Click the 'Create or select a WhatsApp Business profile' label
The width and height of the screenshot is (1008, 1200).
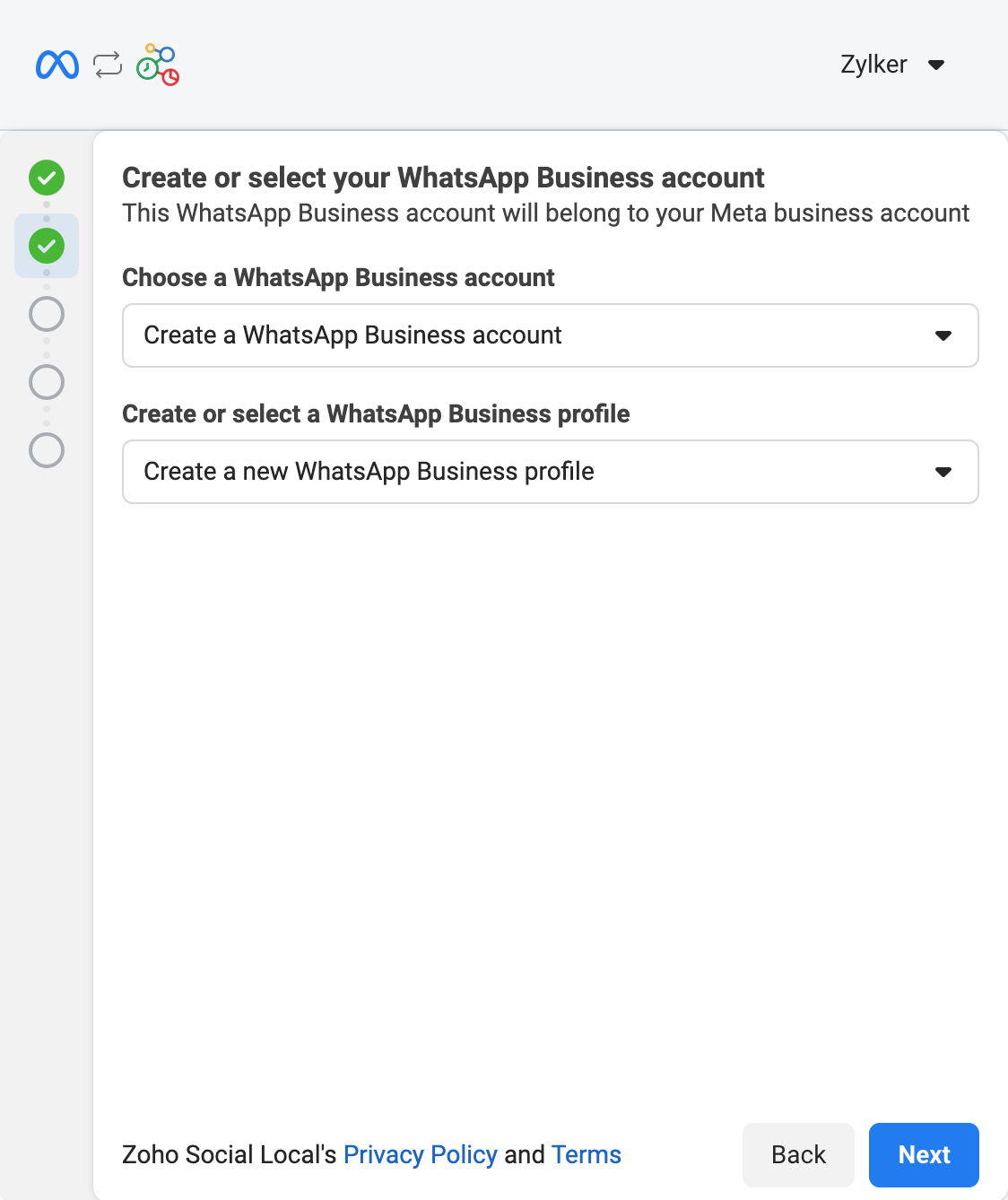[x=376, y=414]
